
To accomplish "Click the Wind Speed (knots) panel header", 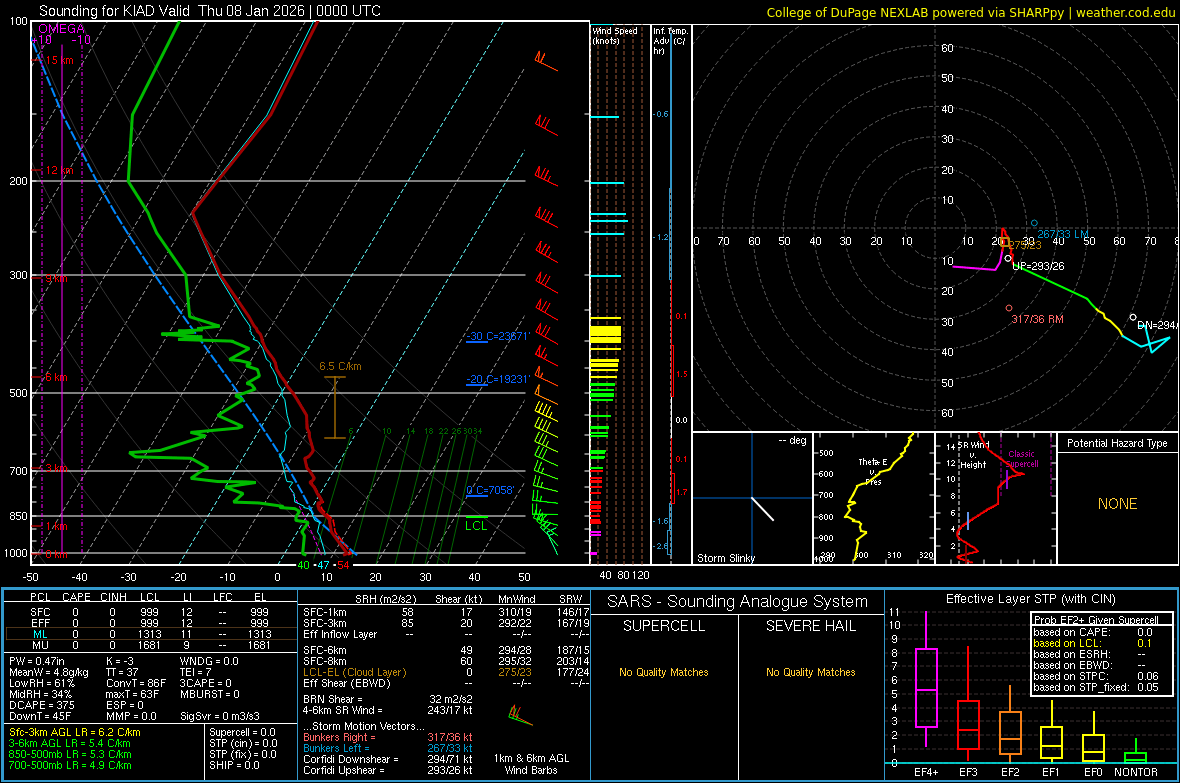I will coord(615,35).
